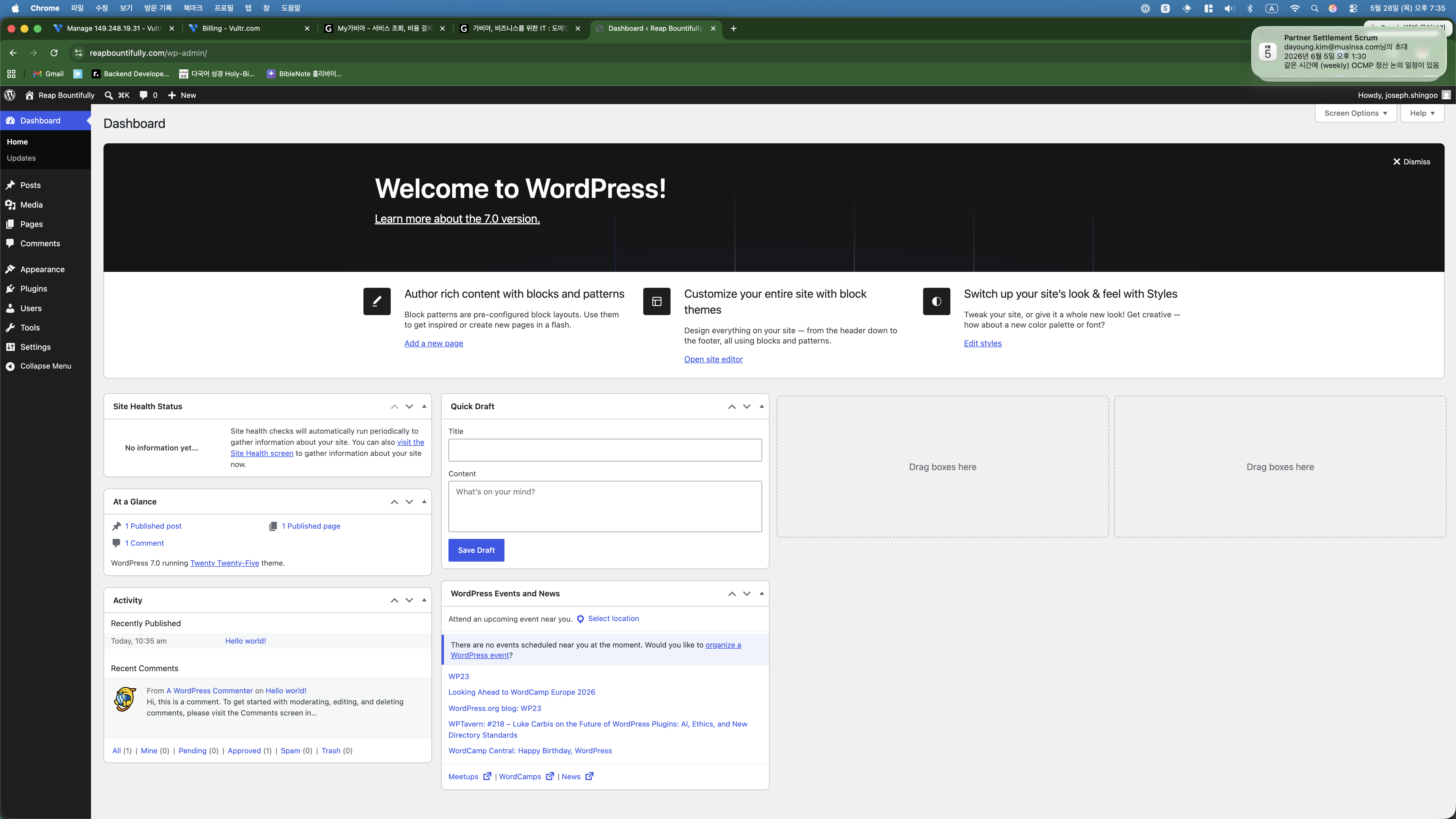Click Learn more about the 7.0 version
Viewport: 1456px width, 819px height.
457,219
